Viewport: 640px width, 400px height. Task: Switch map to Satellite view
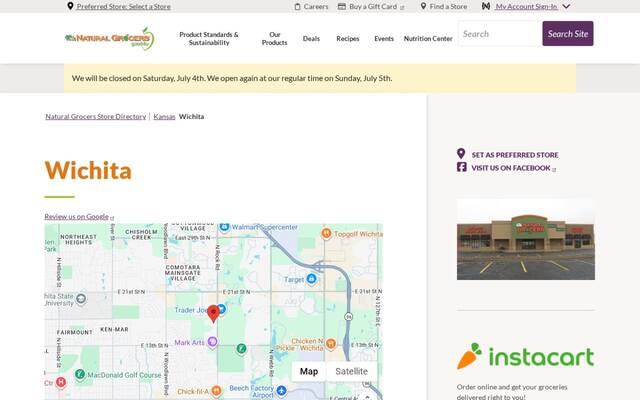[351, 371]
